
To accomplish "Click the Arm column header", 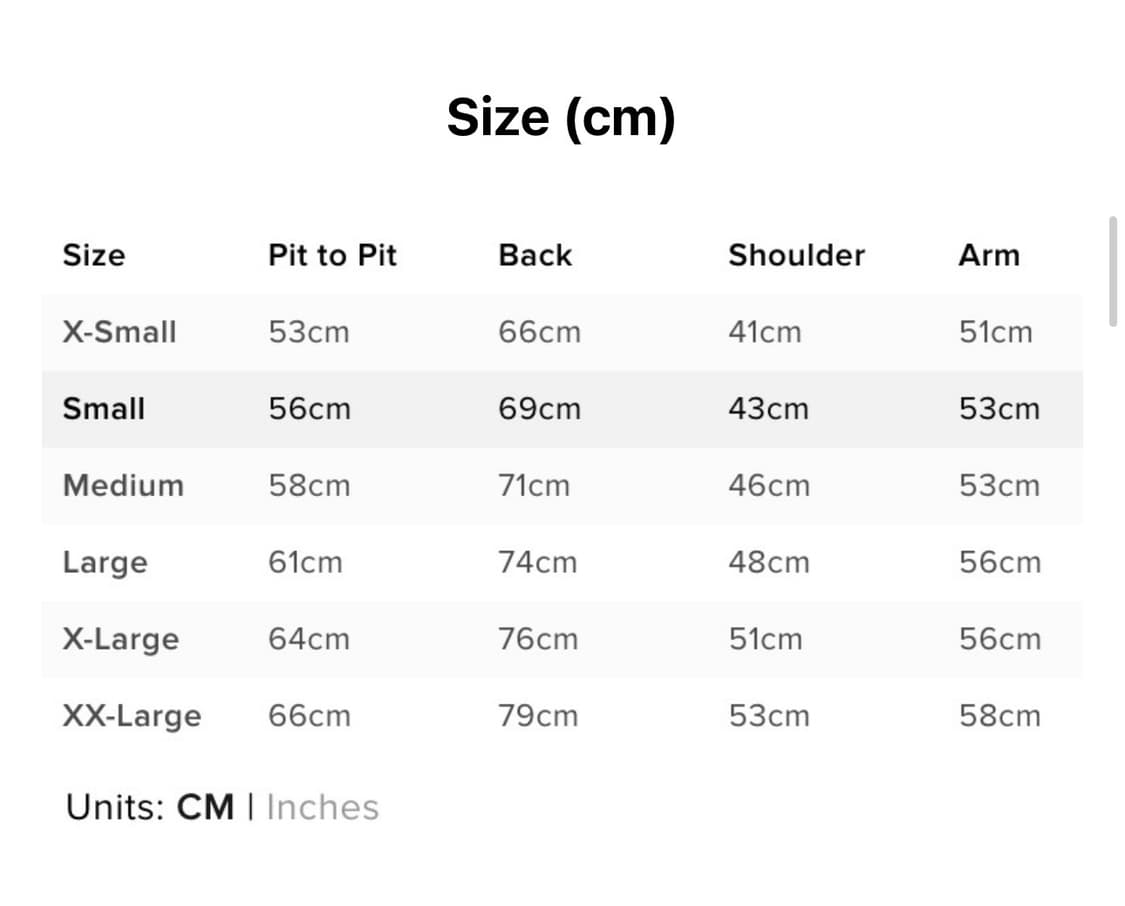I will point(989,255).
